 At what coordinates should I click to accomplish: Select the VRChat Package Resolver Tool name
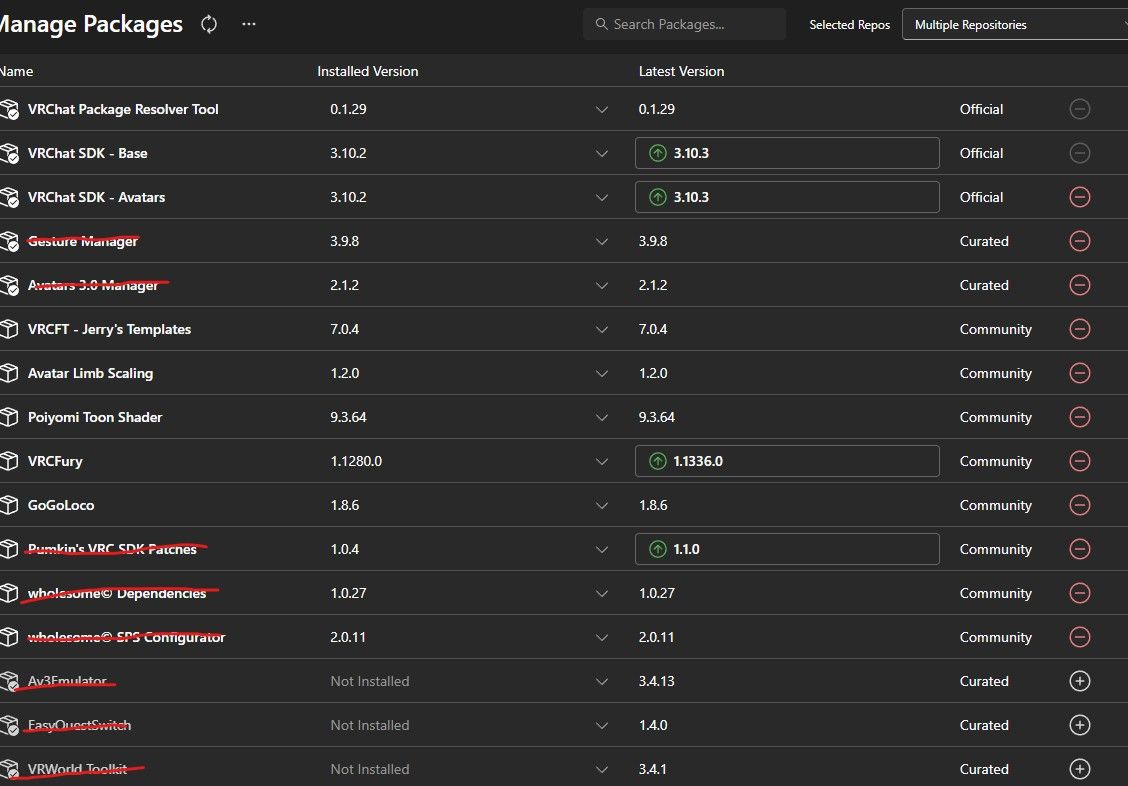123,109
